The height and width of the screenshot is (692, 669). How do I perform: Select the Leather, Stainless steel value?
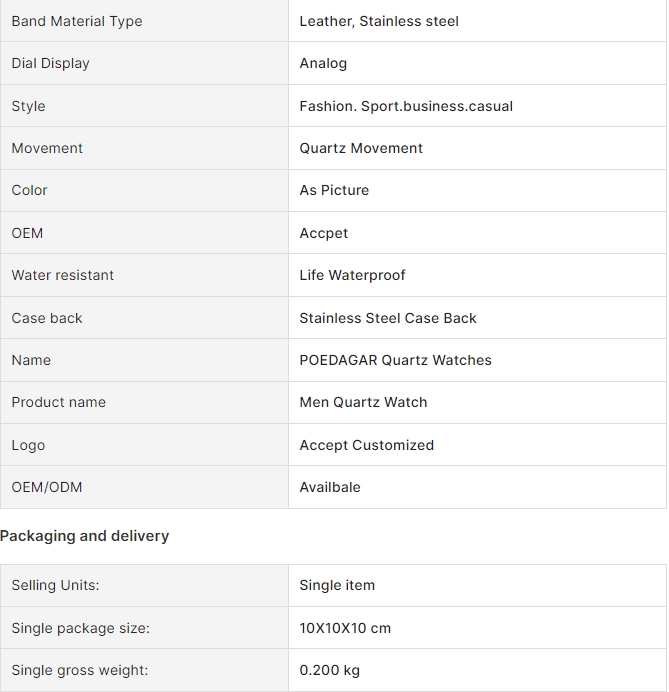click(x=379, y=21)
